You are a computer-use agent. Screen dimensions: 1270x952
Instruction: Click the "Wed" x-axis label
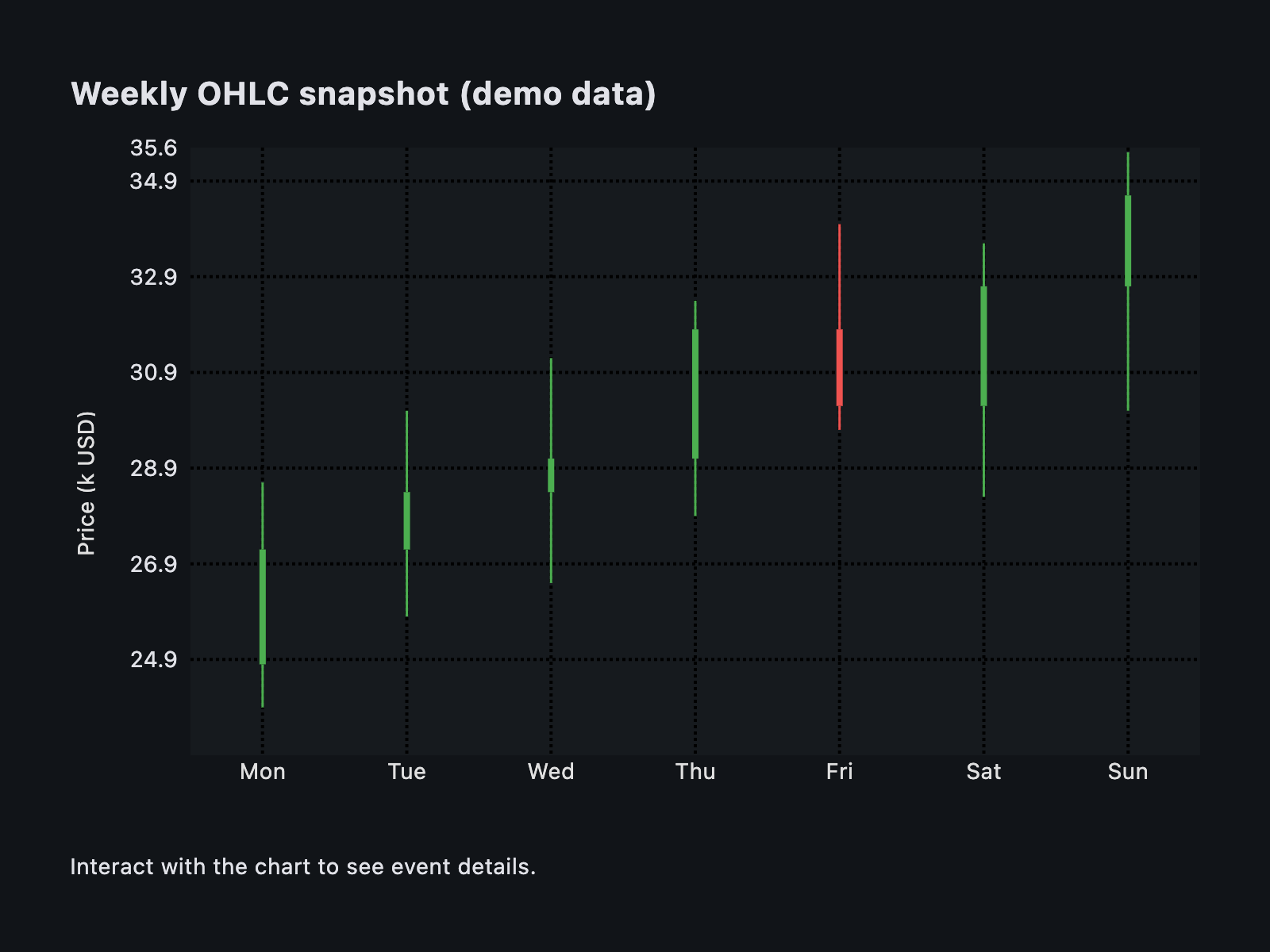(551, 771)
